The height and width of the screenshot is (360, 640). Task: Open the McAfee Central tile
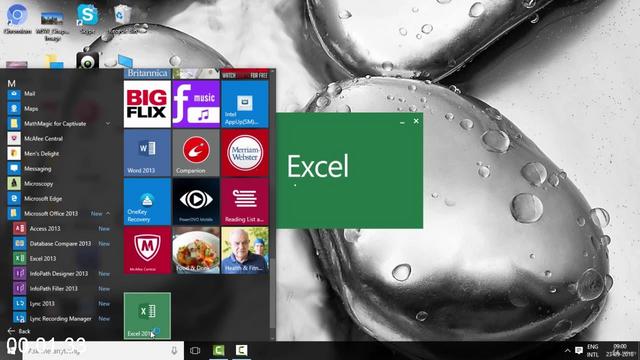pos(147,250)
